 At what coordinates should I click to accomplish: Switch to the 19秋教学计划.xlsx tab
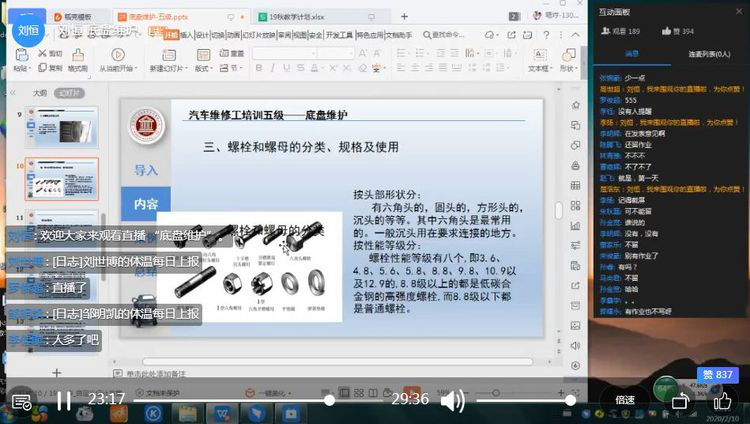tap(297, 17)
